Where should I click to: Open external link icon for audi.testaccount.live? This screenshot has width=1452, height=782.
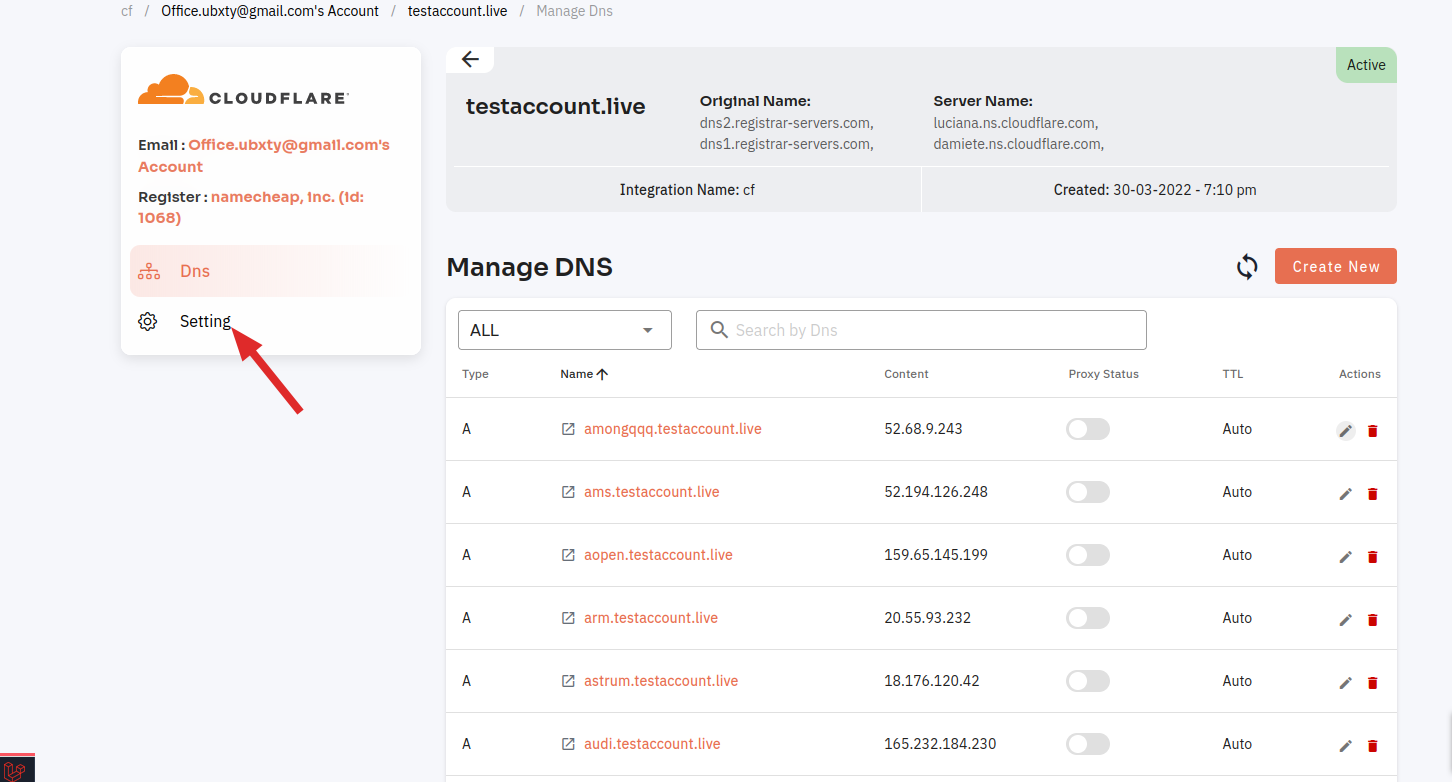pos(568,744)
